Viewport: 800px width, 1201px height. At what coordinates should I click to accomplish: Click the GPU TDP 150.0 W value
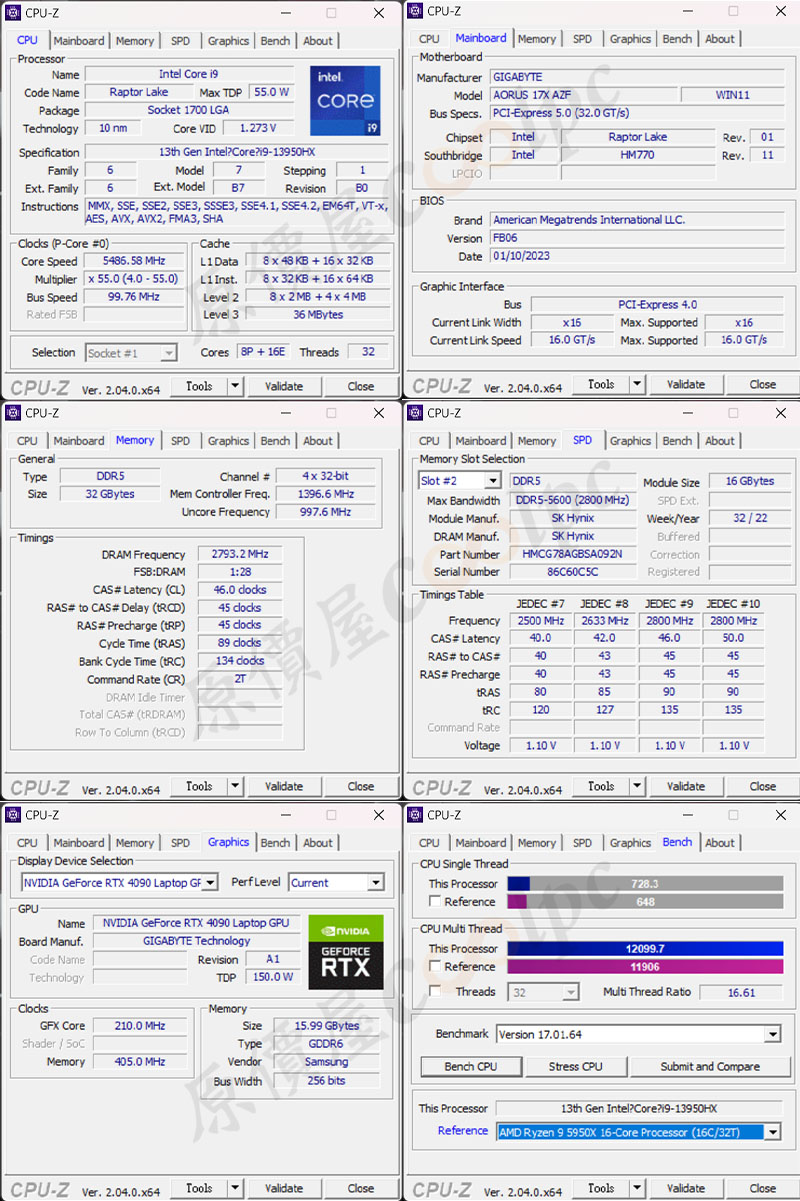click(x=273, y=977)
